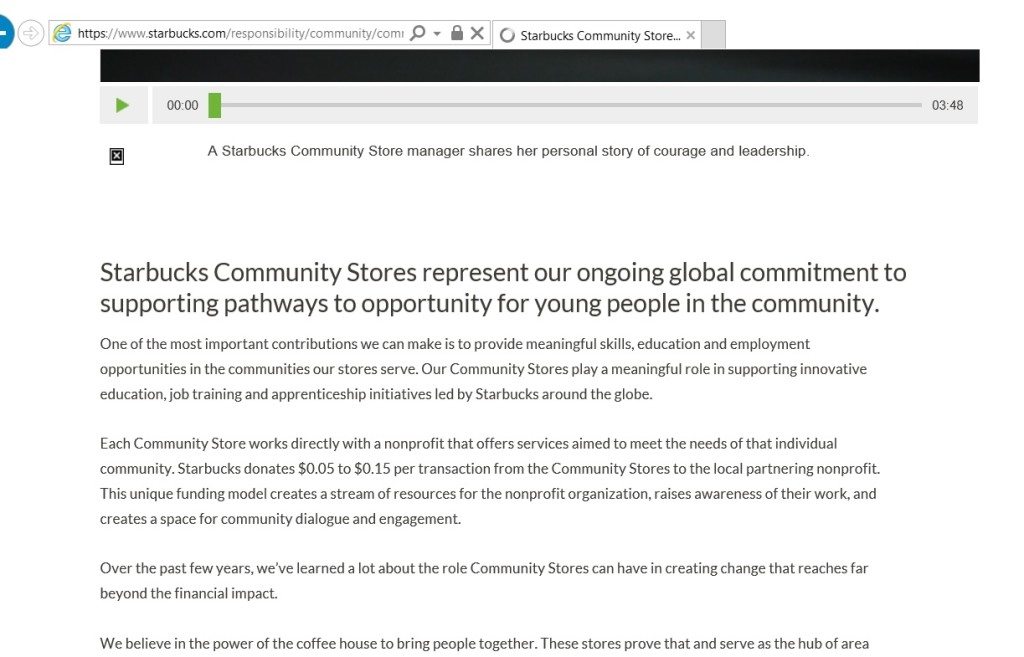Select the Starbucks Community Store tab
This screenshot has width=1024, height=657.
coord(597,35)
